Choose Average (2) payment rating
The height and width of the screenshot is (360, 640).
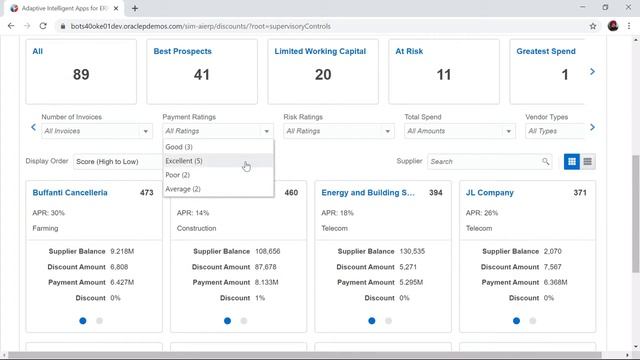coord(218,189)
